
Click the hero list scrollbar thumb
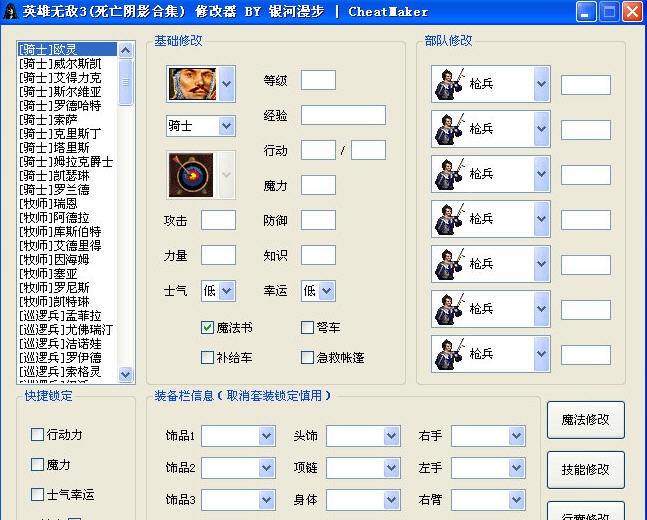[125, 83]
